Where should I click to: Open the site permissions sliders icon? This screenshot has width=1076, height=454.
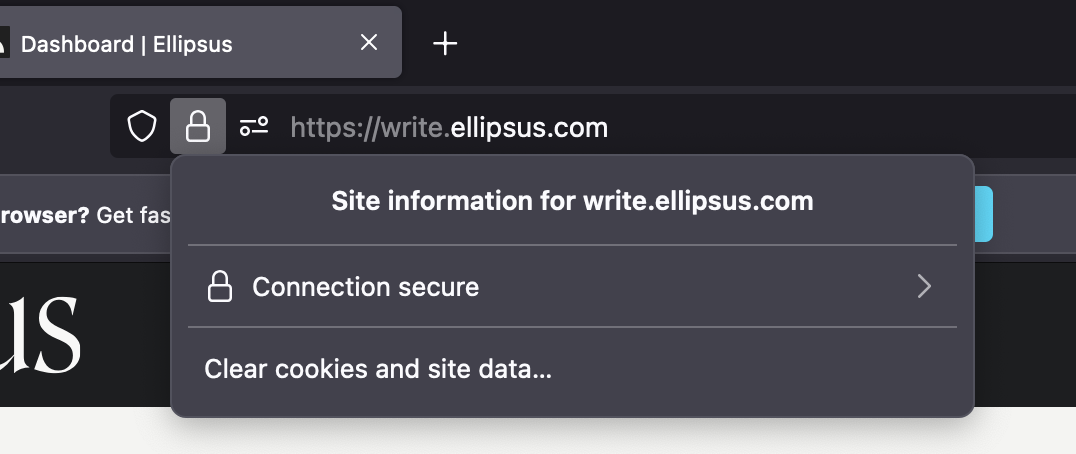click(x=254, y=127)
